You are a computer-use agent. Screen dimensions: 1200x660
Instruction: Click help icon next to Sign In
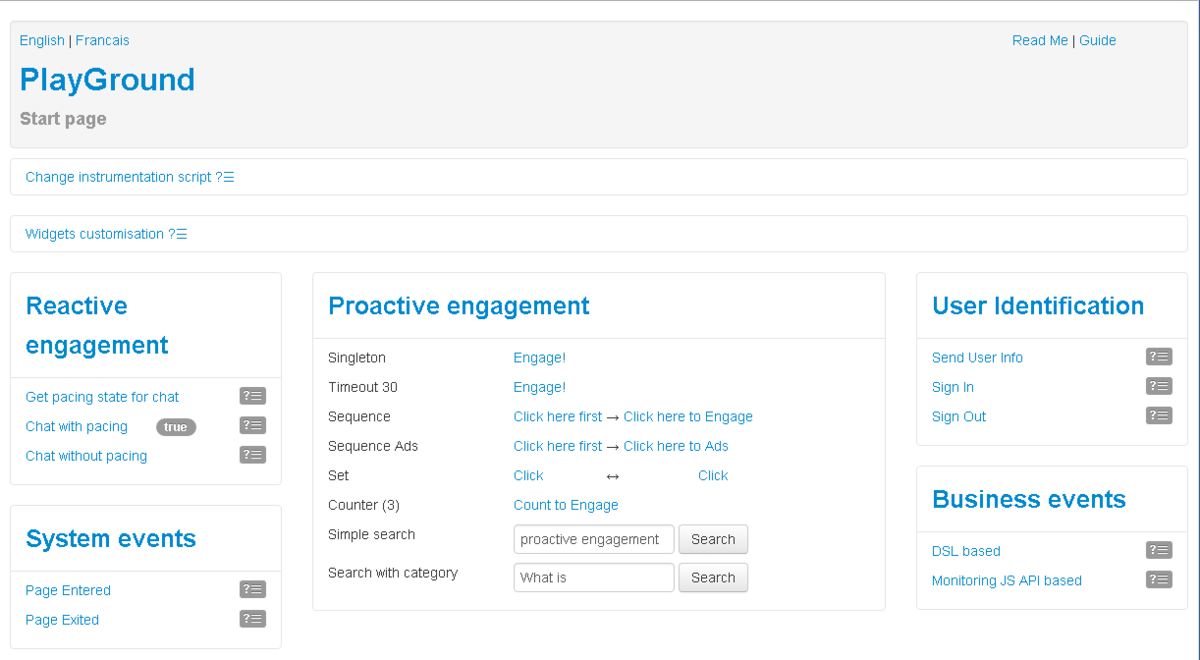coord(1159,386)
